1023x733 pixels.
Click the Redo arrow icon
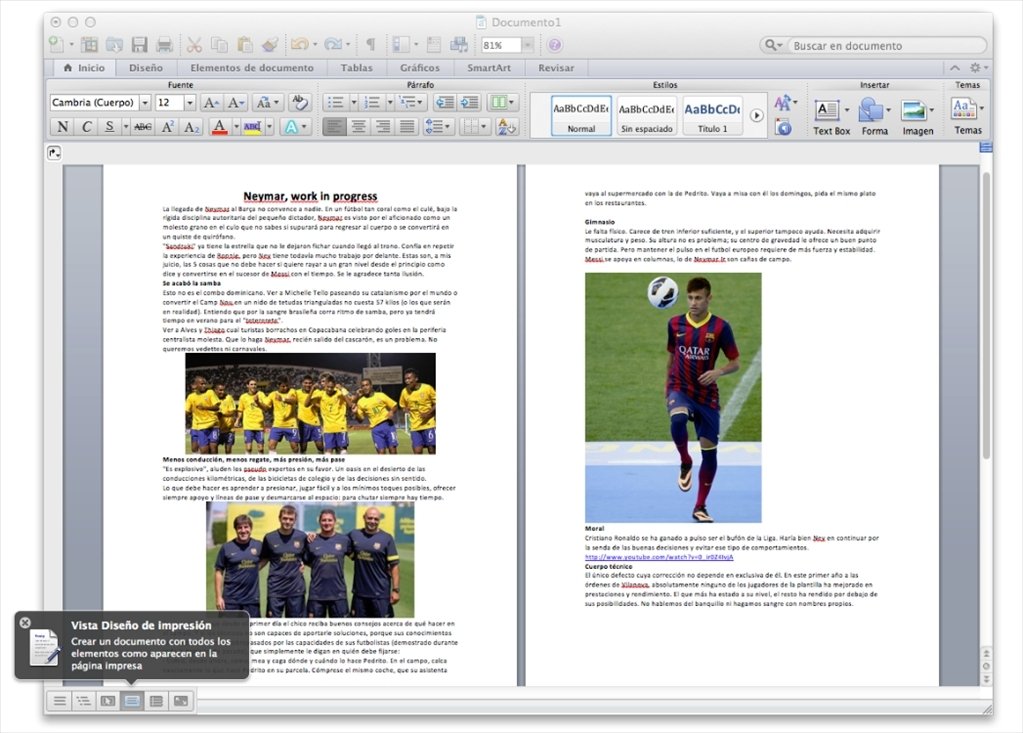pos(333,44)
